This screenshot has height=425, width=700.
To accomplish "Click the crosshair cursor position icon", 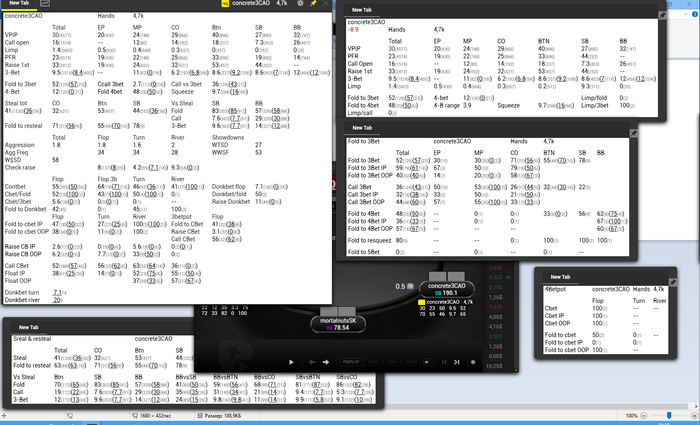I will (x=4, y=416).
